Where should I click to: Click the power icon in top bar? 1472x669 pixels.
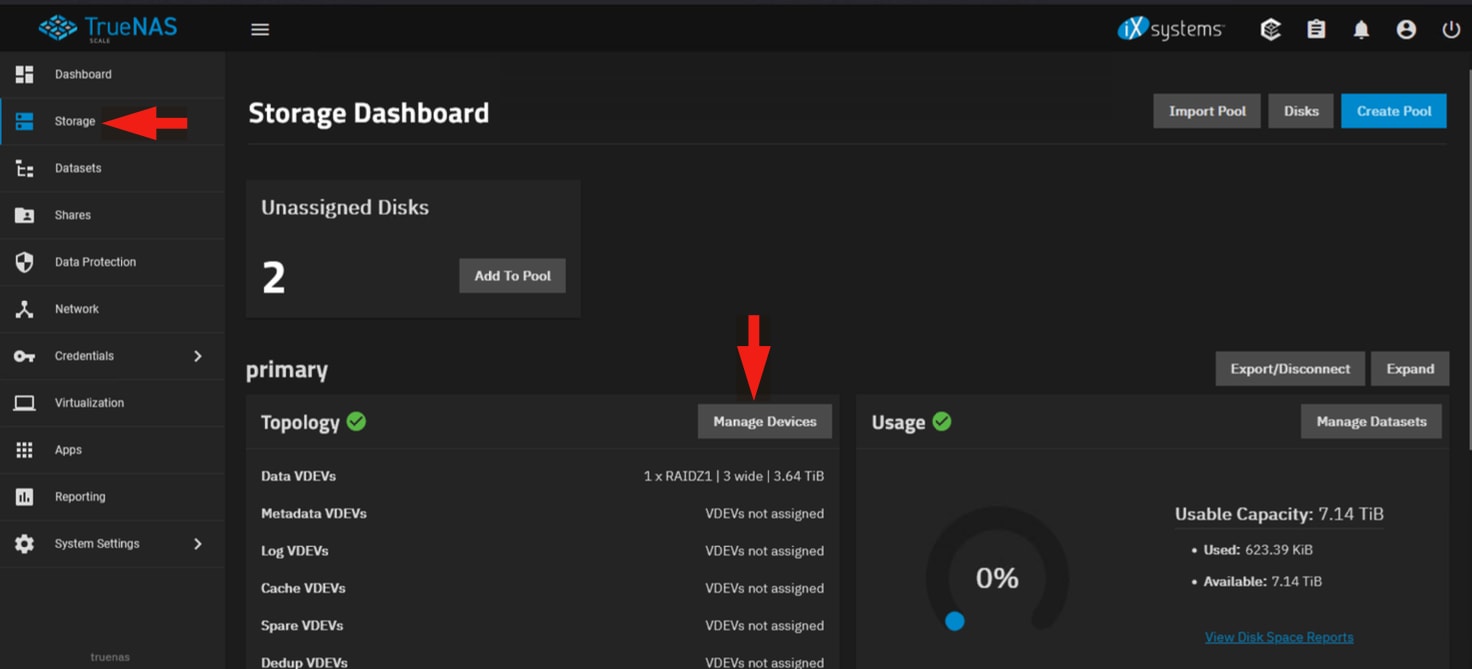tap(1451, 30)
